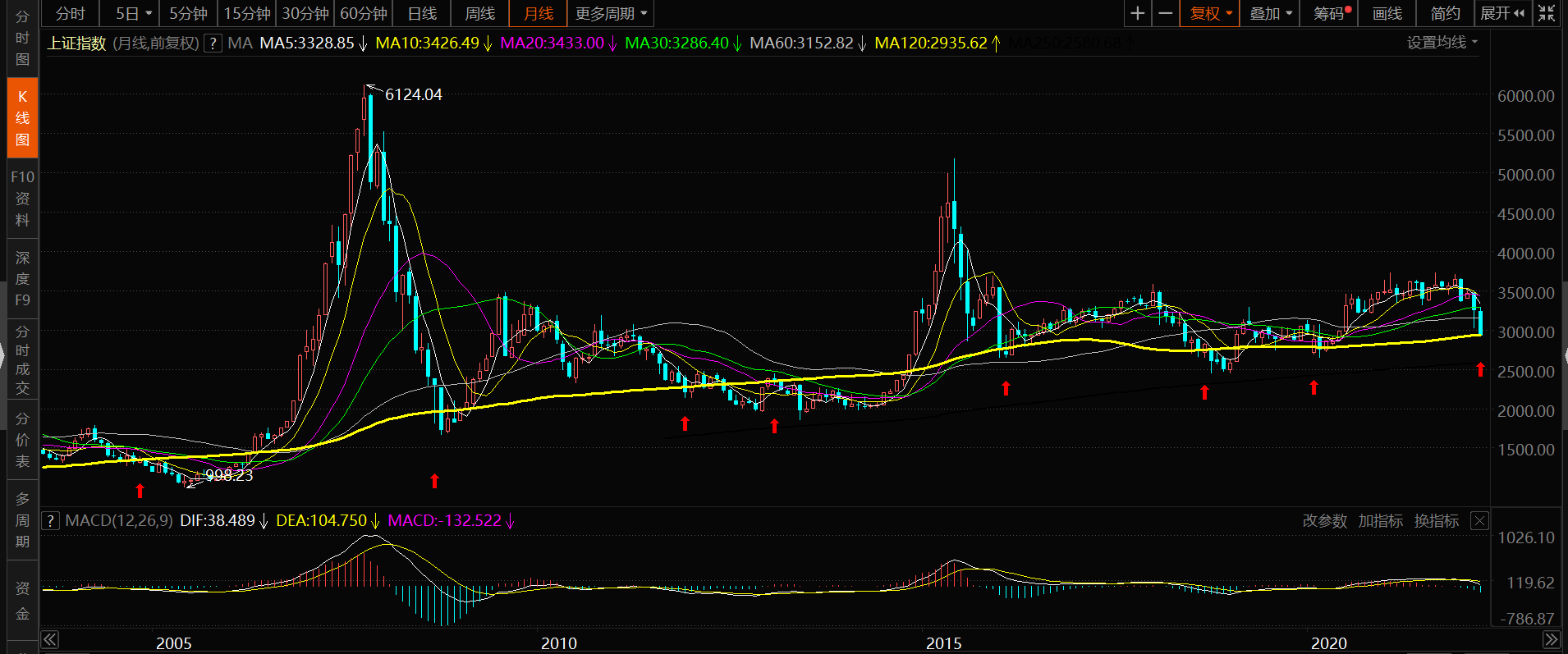Open MACD indicator help question mark
The width and height of the screenshot is (1568, 654).
click(x=50, y=521)
